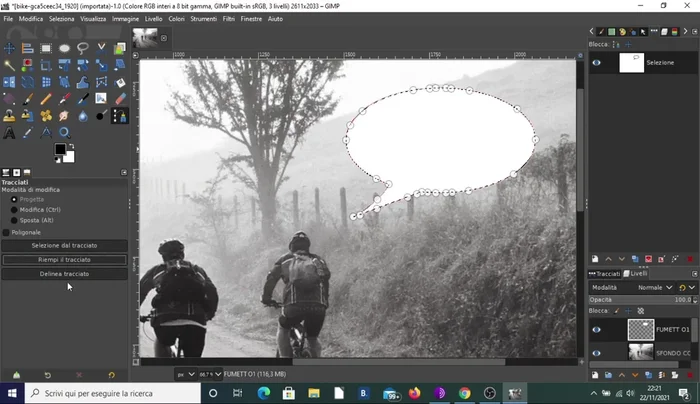Screen dimensions: 700x404
Task: Click the Selezione dal tracciato button
Action: click(64, 246)
